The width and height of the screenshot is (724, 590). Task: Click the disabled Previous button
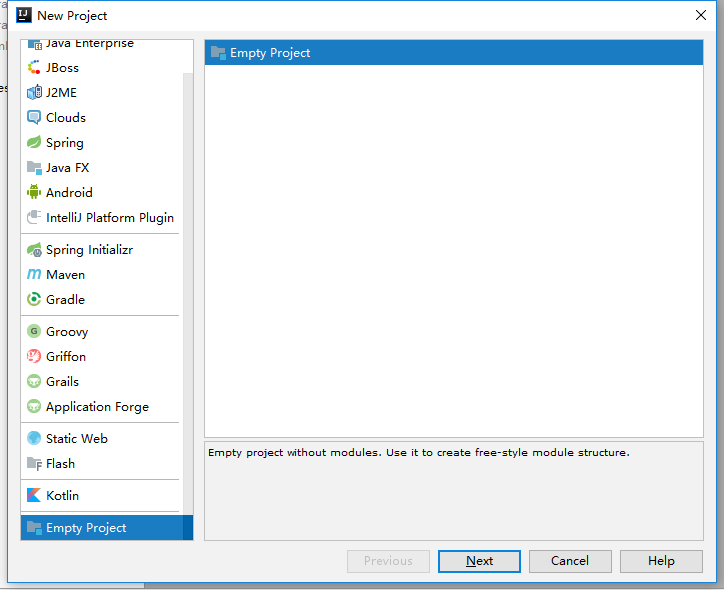[x=388, y=561]
